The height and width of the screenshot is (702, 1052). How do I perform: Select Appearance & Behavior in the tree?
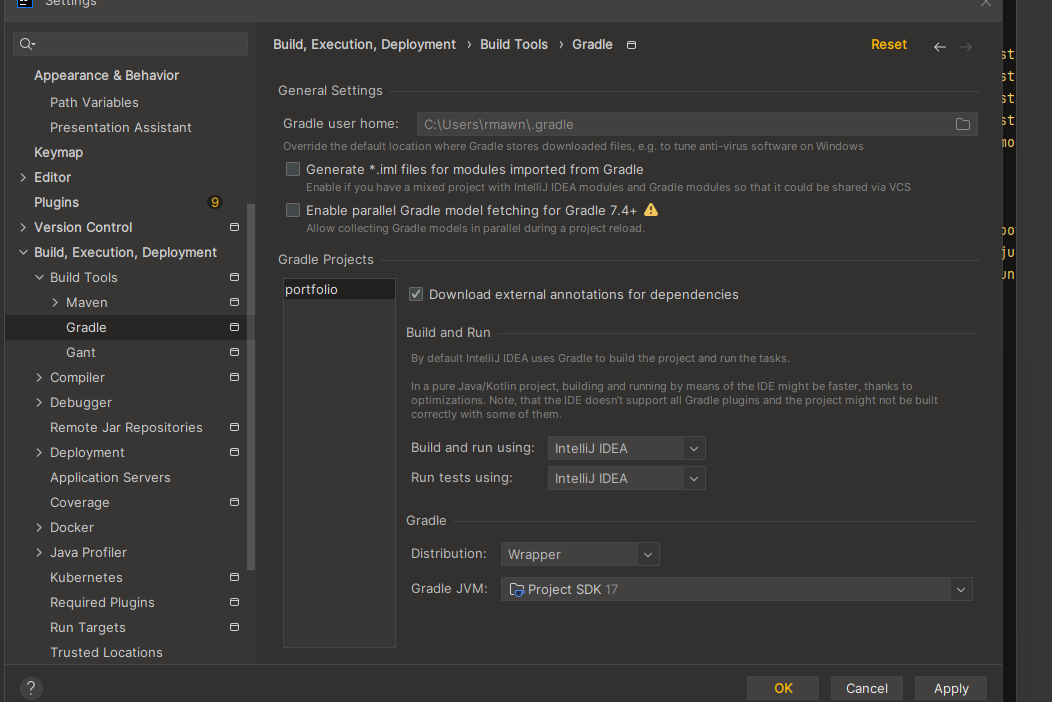pyautogui.click(x=107, y=75)
